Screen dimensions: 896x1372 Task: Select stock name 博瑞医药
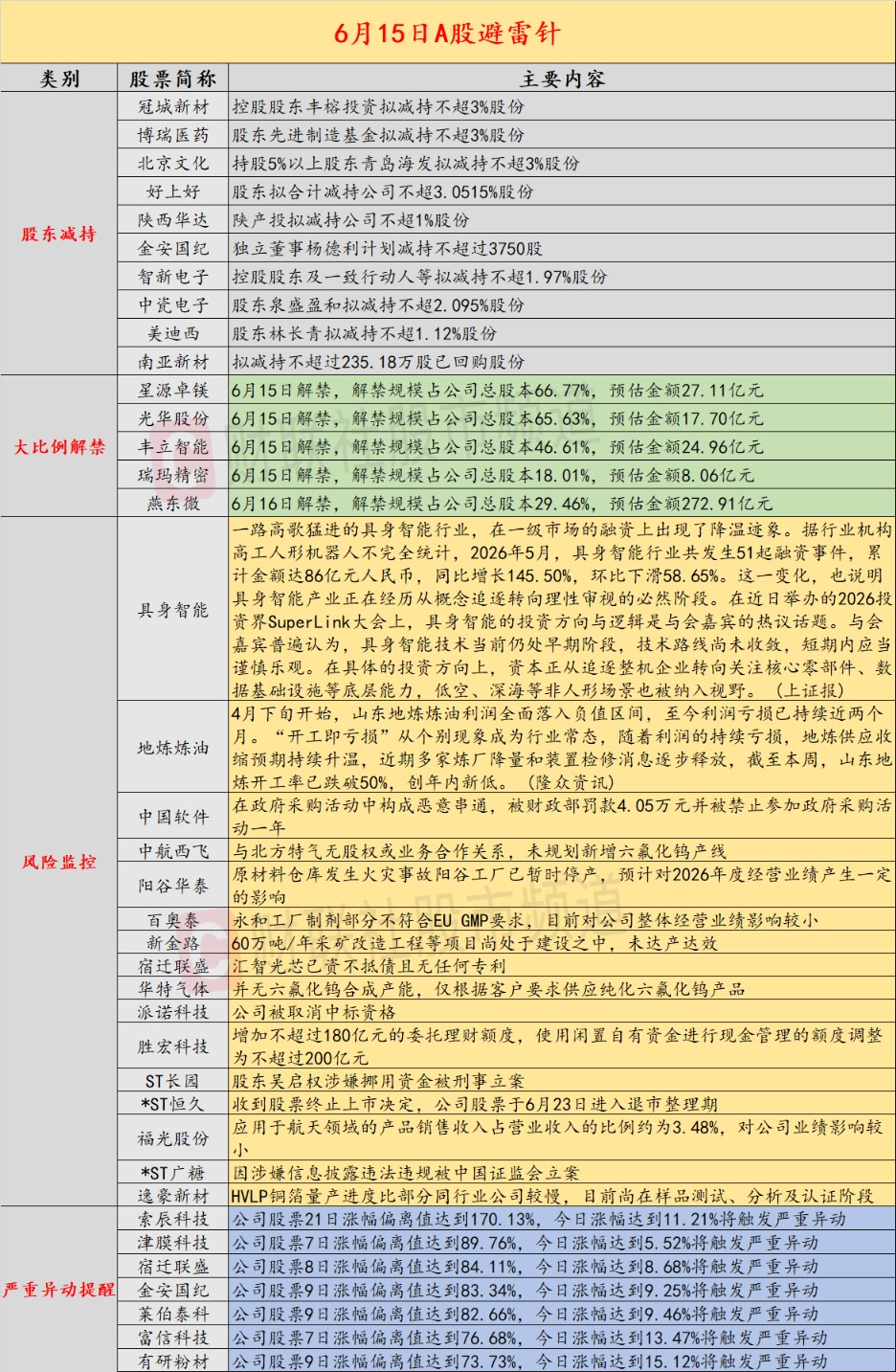coord(173,135)
